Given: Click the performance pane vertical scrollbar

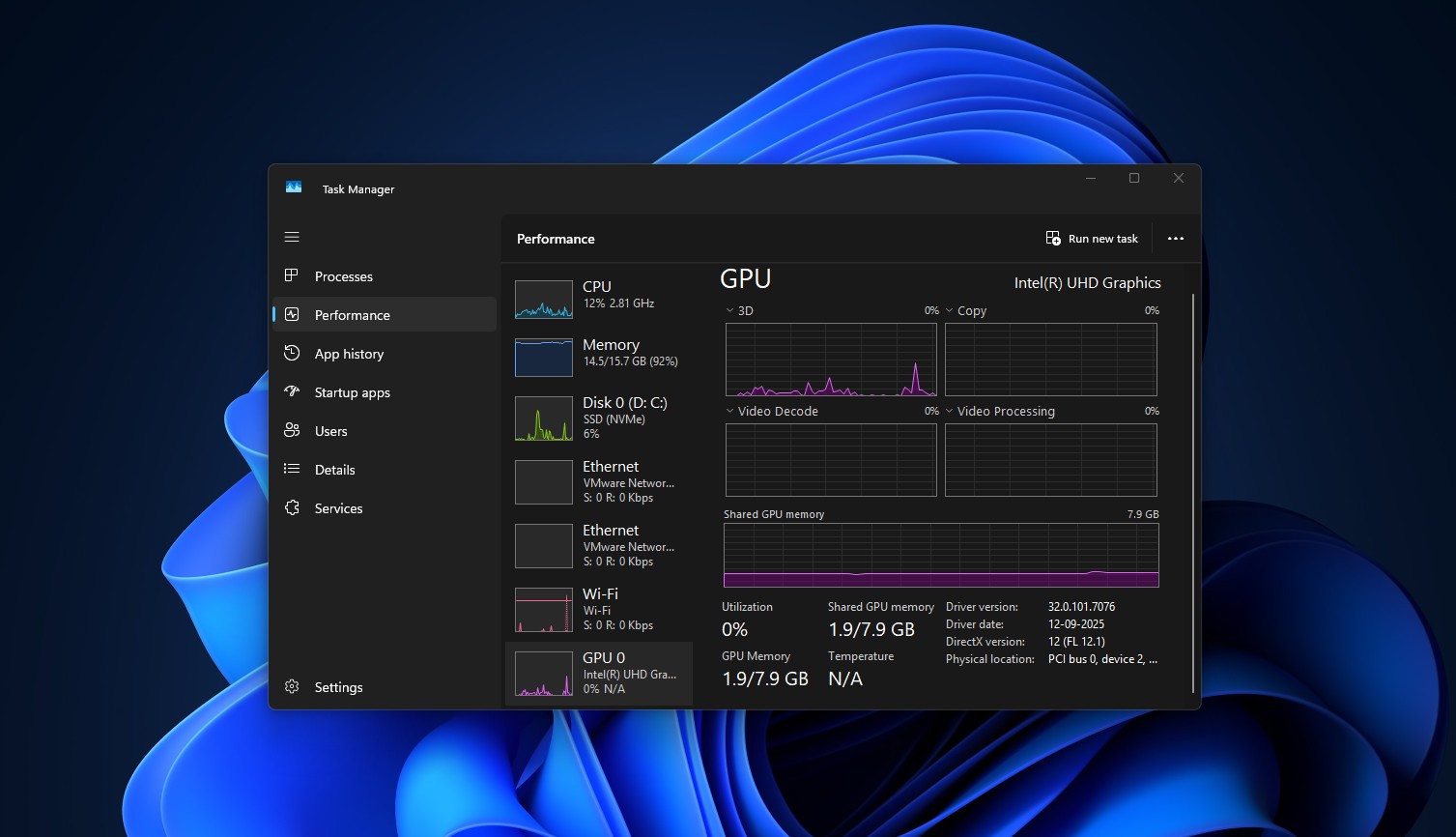Looking at the screenshot, I should pyautogui.click(x=1193, y=493).
